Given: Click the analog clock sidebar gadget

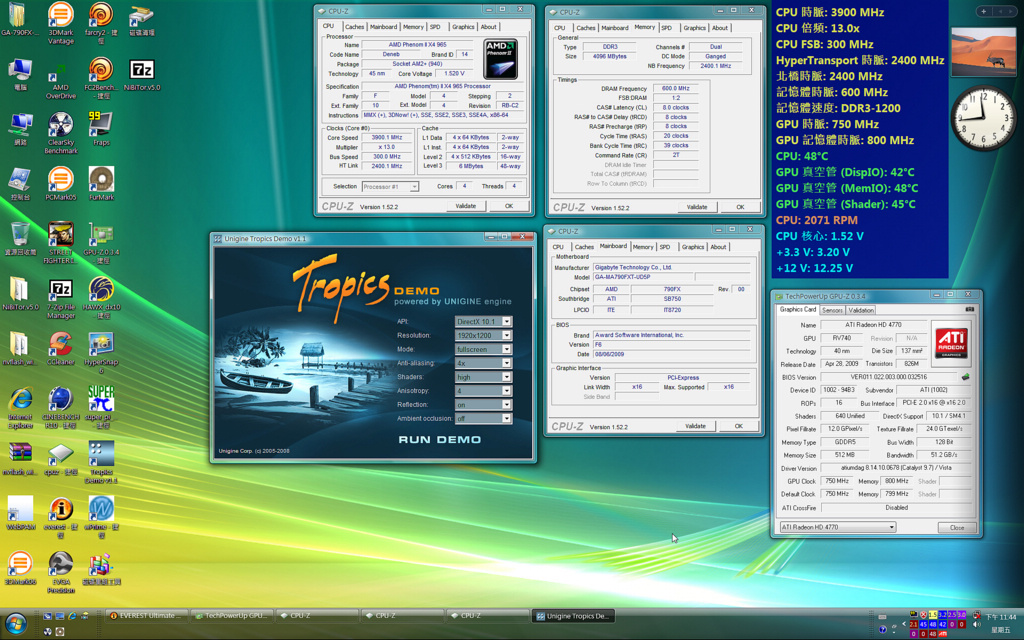Looking at the screenshot, I should pyautogui.click(x=982, y=118).
